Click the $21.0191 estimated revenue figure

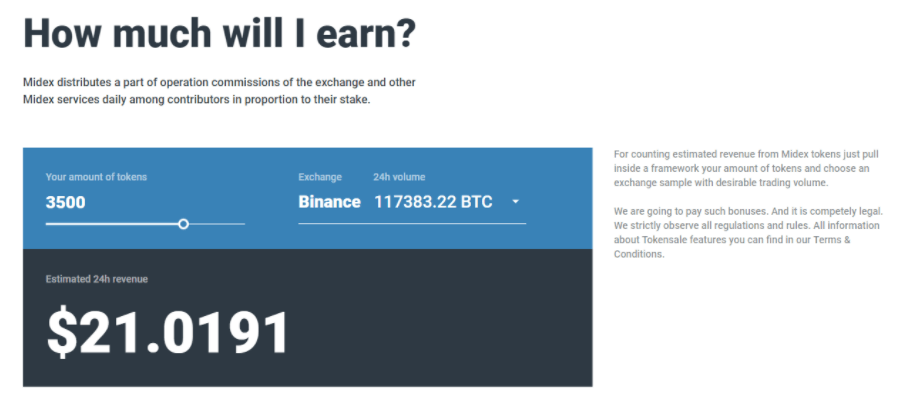click(167, 333)
